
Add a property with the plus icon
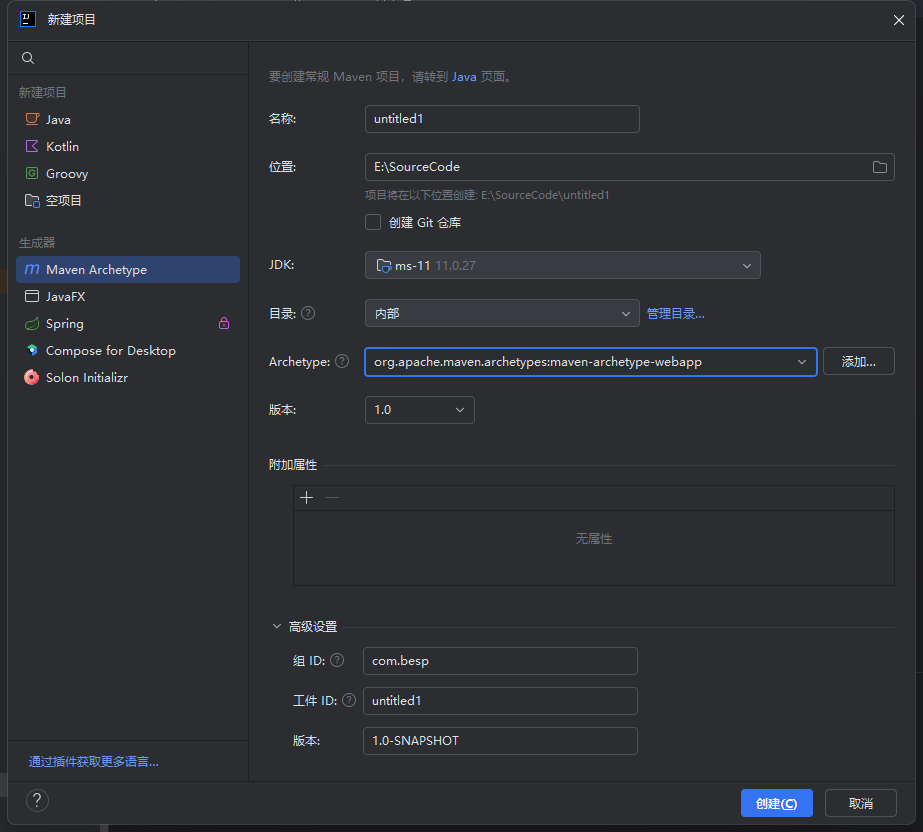(x=306, y=498)
